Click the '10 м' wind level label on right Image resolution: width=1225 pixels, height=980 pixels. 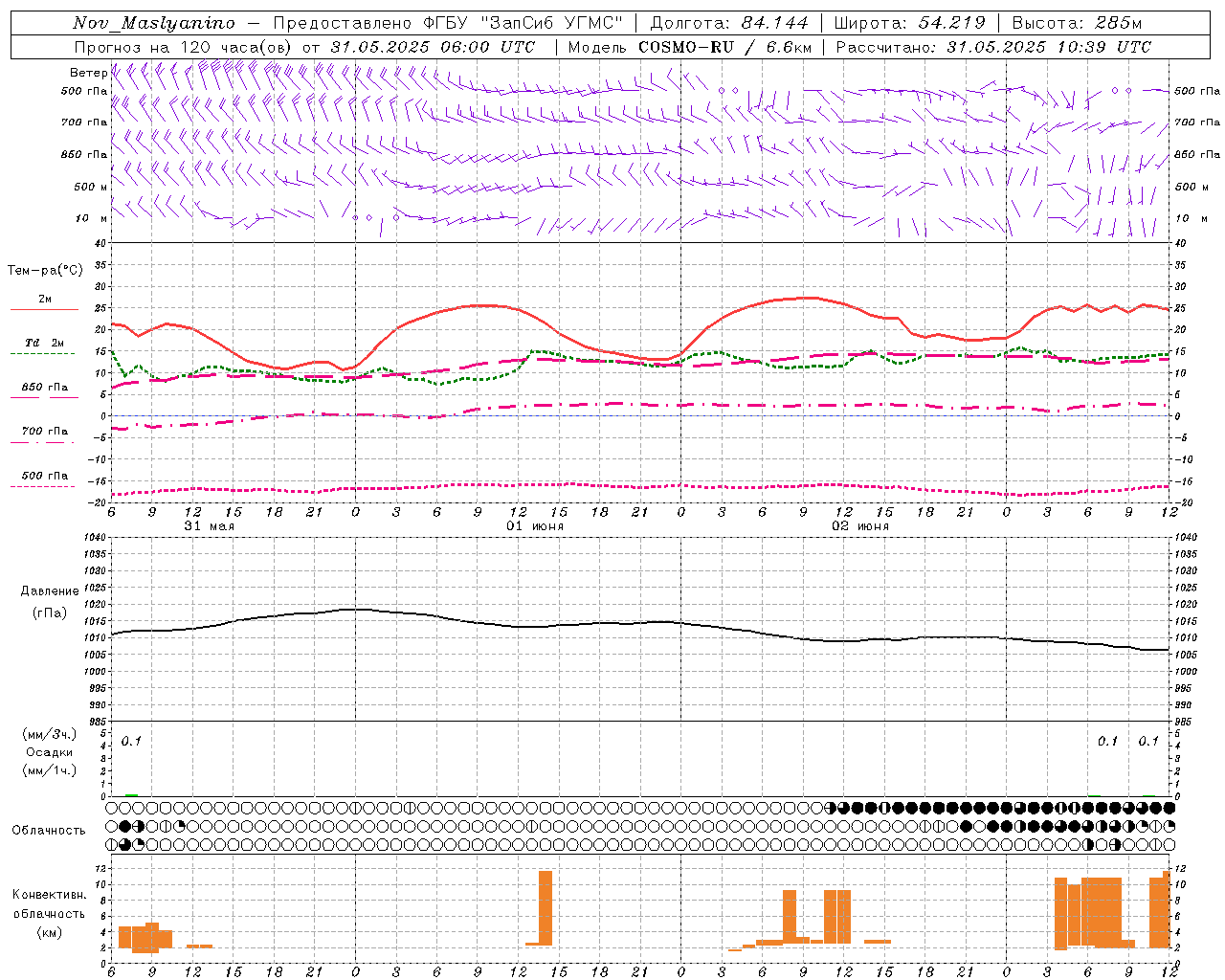point(1191,218)
